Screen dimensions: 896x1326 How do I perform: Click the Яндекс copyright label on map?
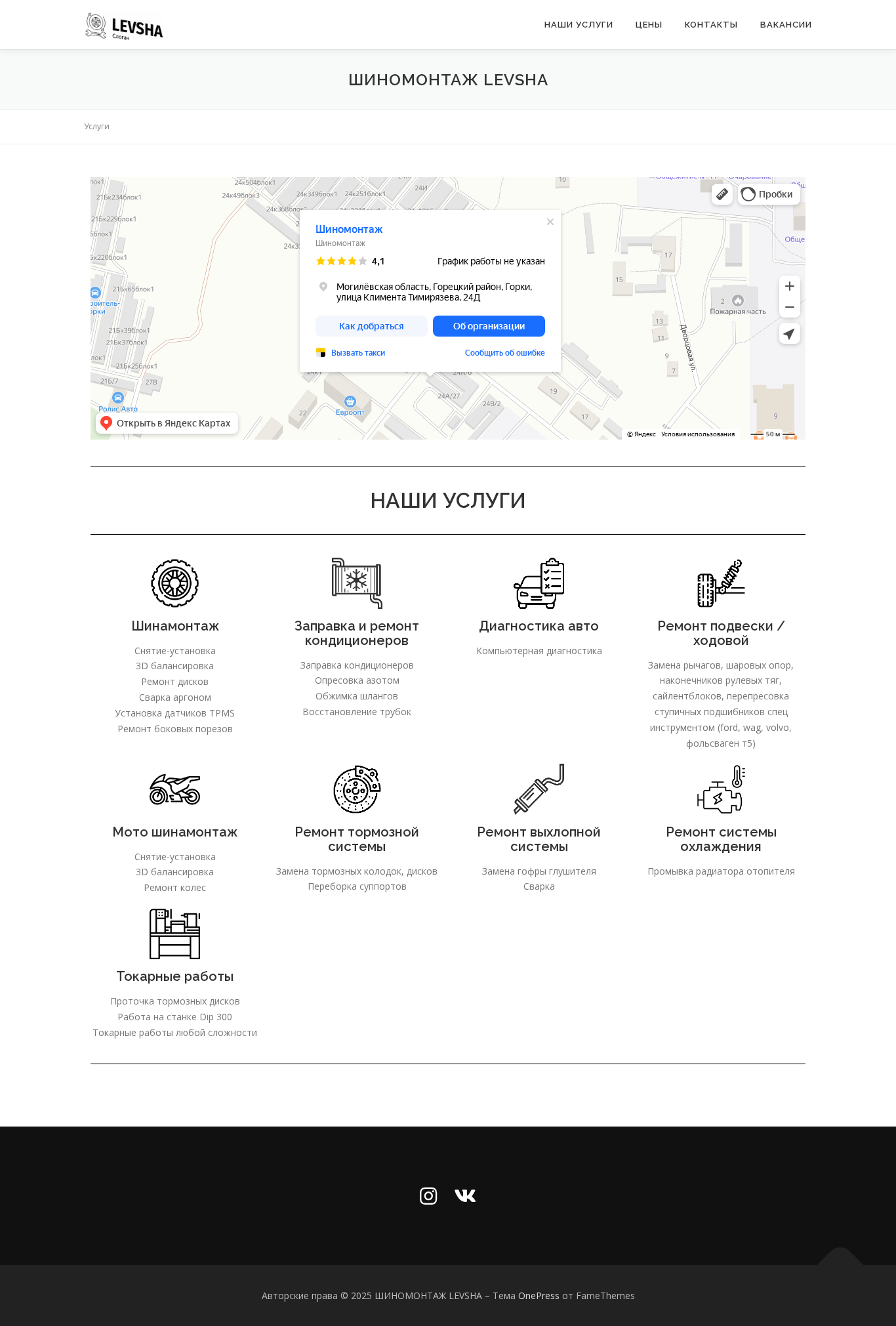tap(641, 434)
